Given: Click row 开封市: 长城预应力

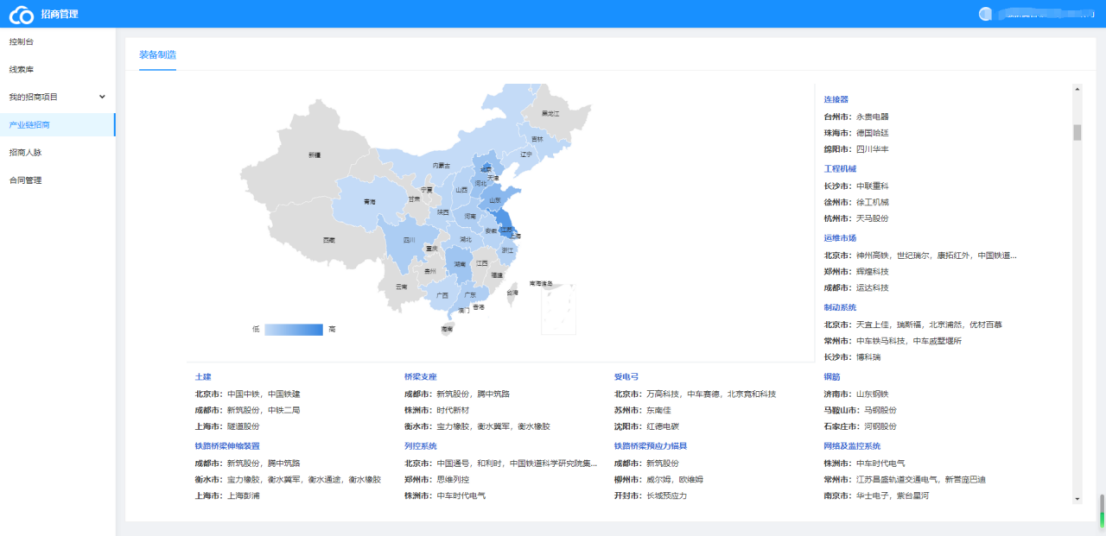Looking at the screenshot, I should [x=651, y=495].
